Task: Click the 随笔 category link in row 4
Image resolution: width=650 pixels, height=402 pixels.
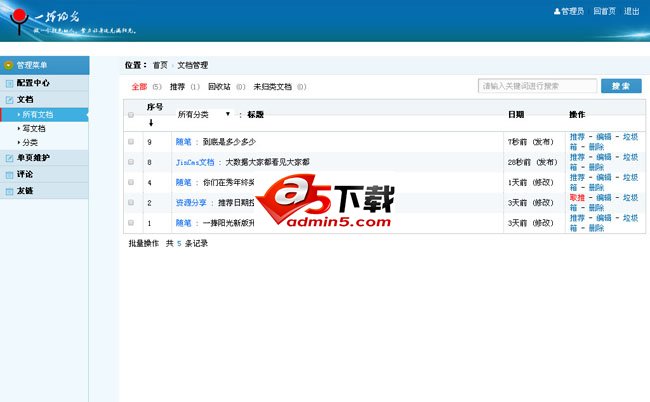Action: tap(183, 182)
